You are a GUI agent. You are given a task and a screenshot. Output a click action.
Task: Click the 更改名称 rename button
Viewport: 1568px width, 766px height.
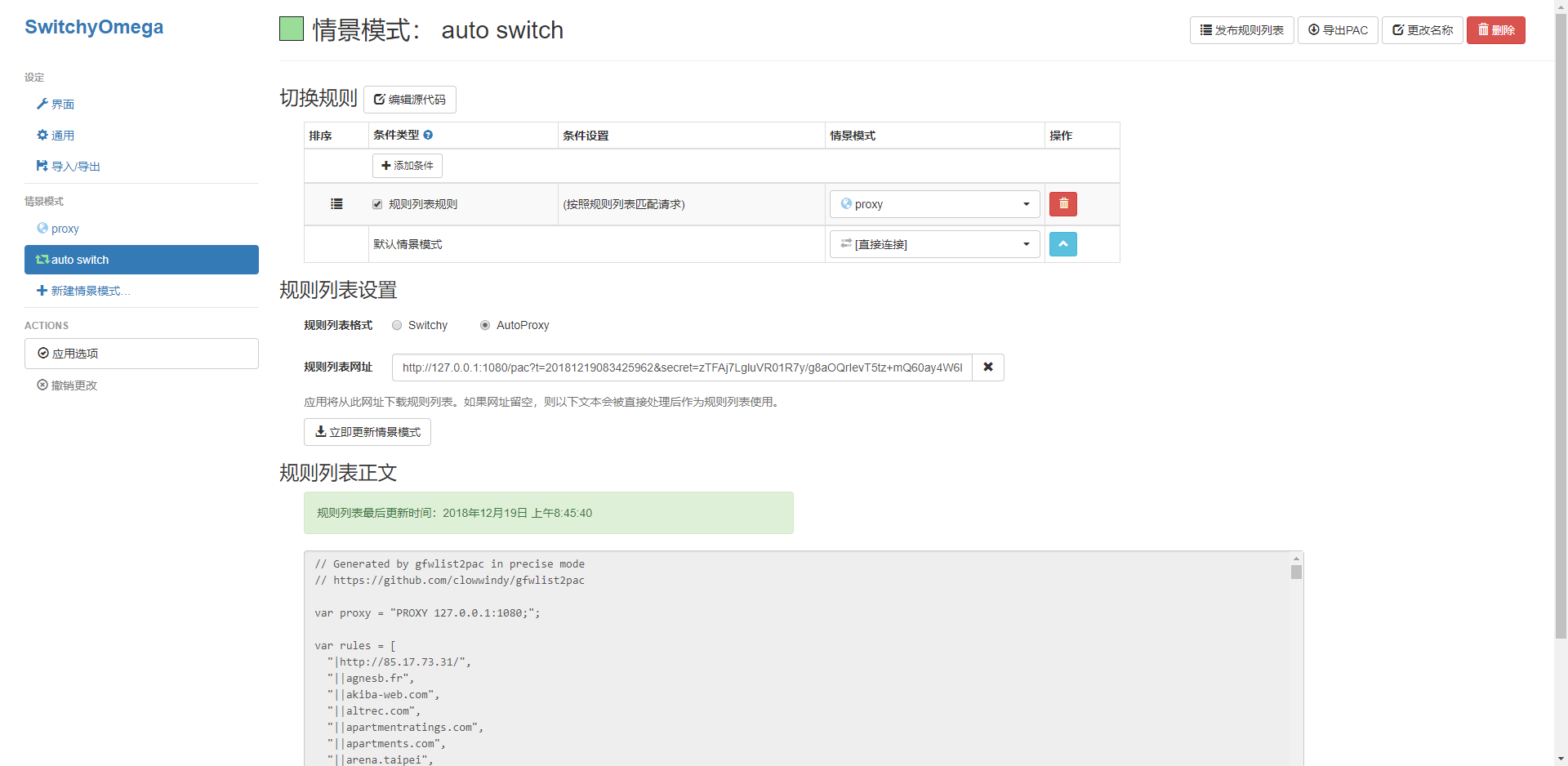coord(1423,30)
